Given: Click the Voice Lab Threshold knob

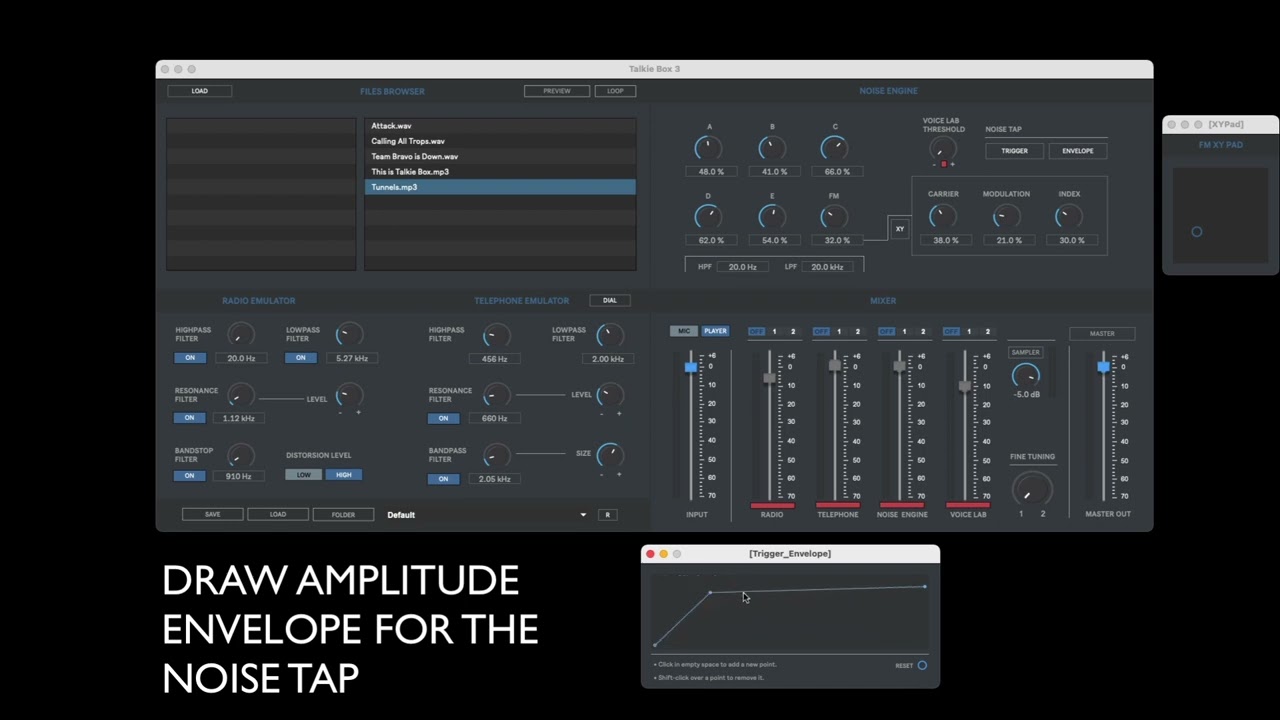Looking at the screenshot, I should [x=943, y=148].
